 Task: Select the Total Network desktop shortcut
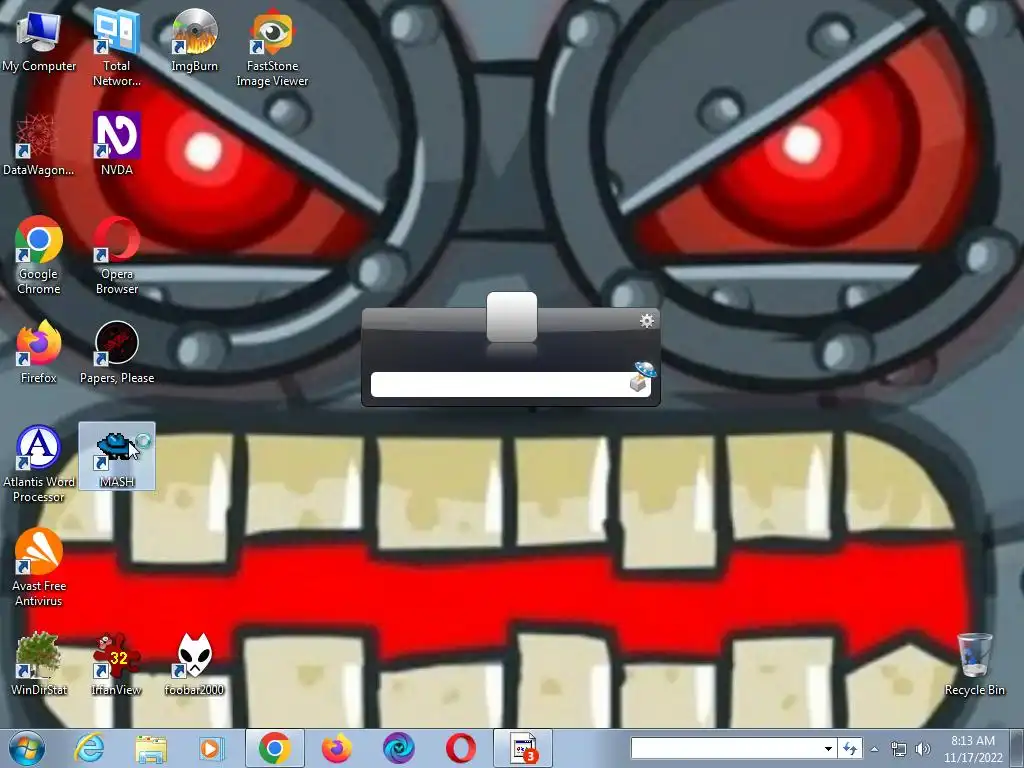pyautogui.click(x=117, y=46)
